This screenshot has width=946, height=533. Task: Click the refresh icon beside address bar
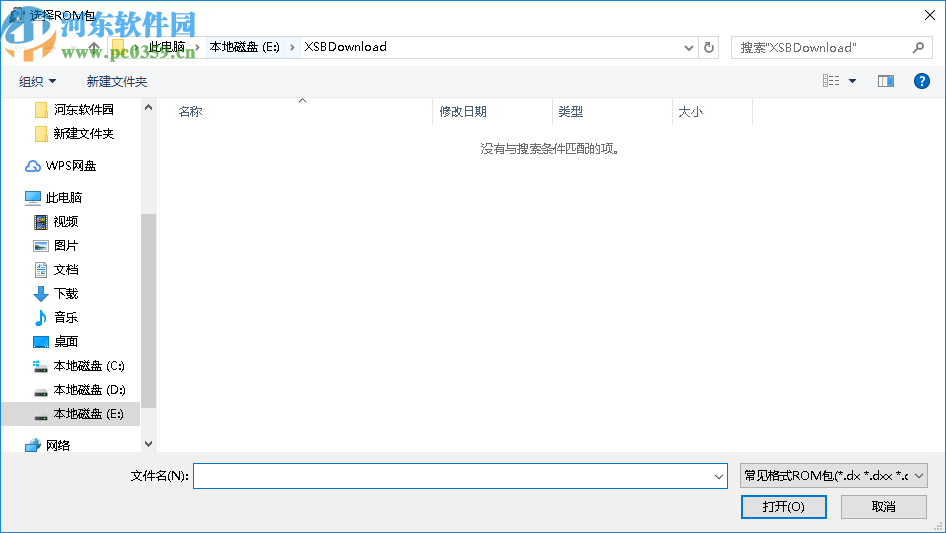(709, 47)
